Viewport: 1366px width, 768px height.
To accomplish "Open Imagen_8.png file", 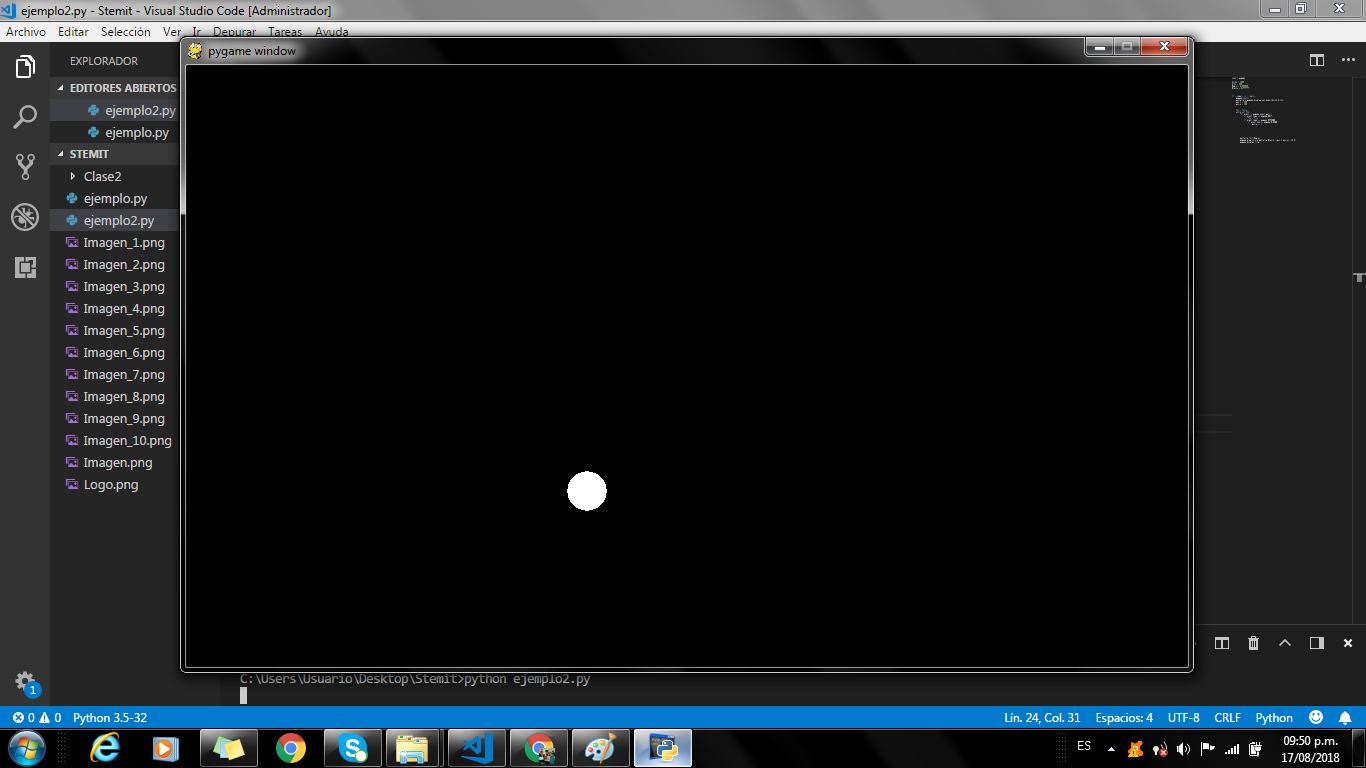I will click(x=115, y=396).
